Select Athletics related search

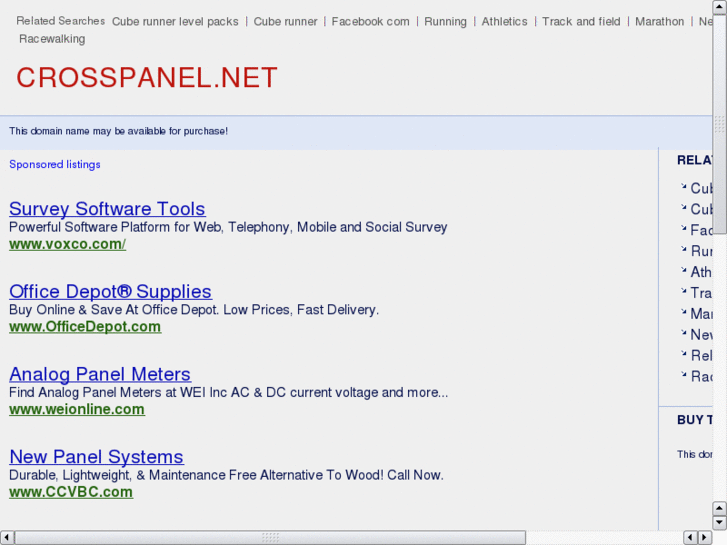pos(504,22)
